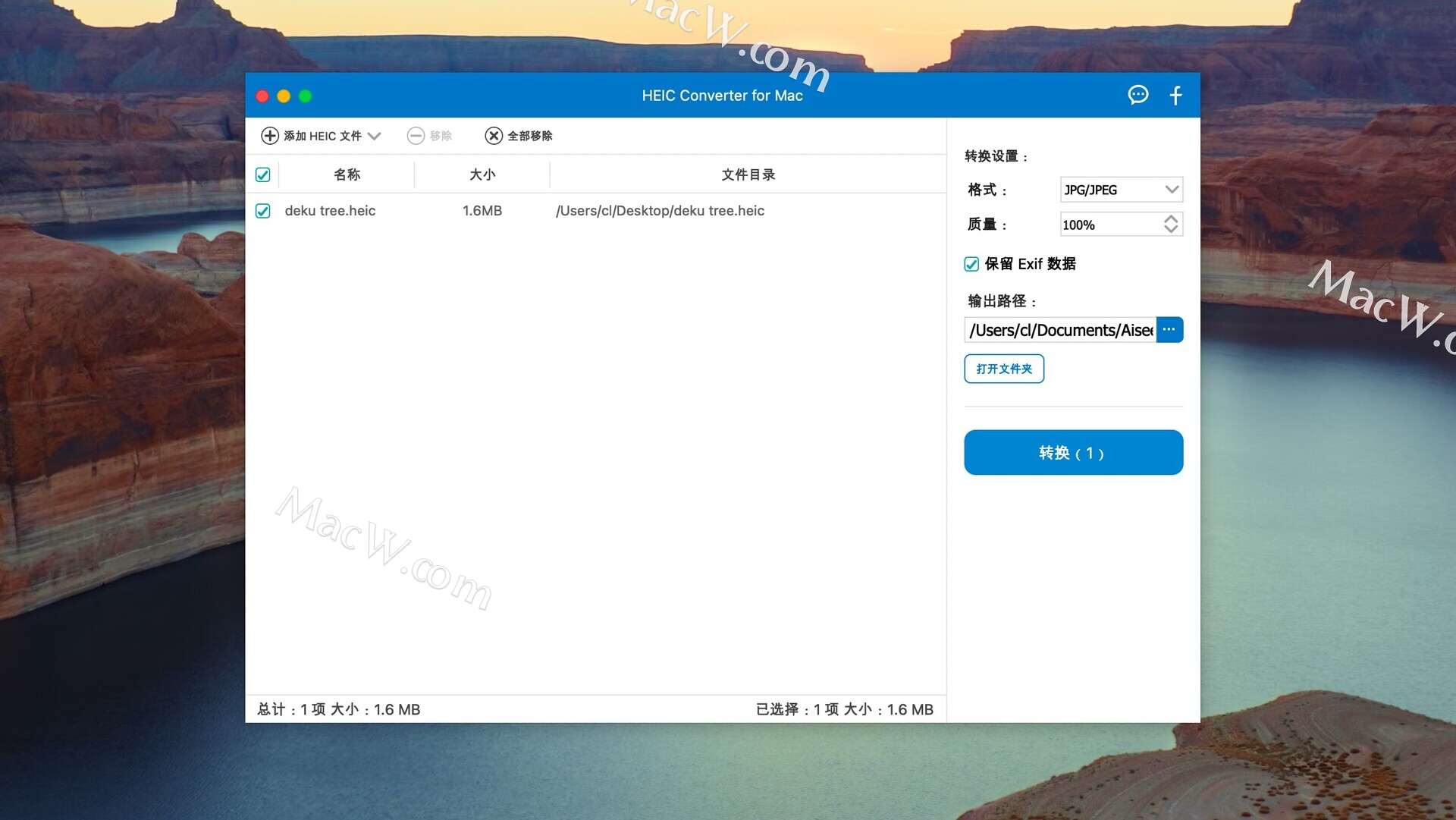Browse output path with the ellipsis button
Image resolution: width=1456 pixels, height=820 pixels.
tap(1169, 330)
